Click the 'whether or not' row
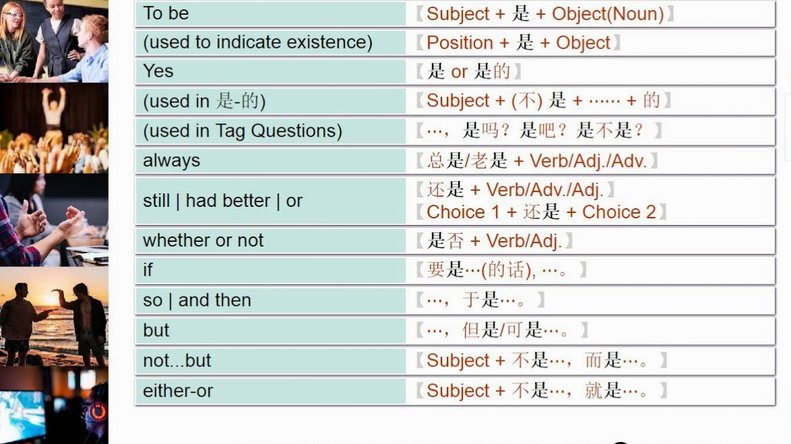The width and height of the screenshot is (791, 444). pos(456,241)
